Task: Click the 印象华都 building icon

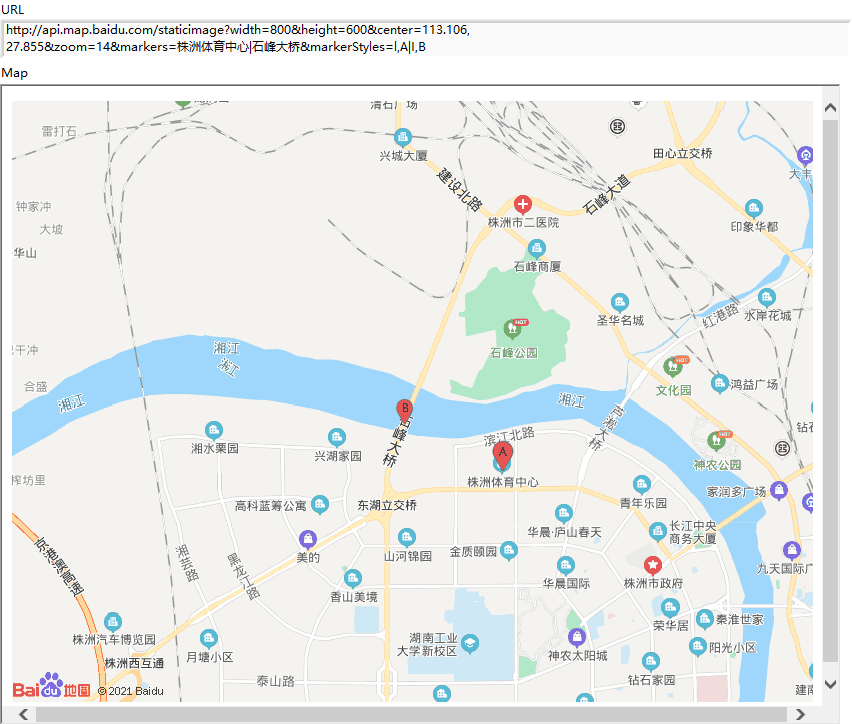Action: click(x=754, y=209)
